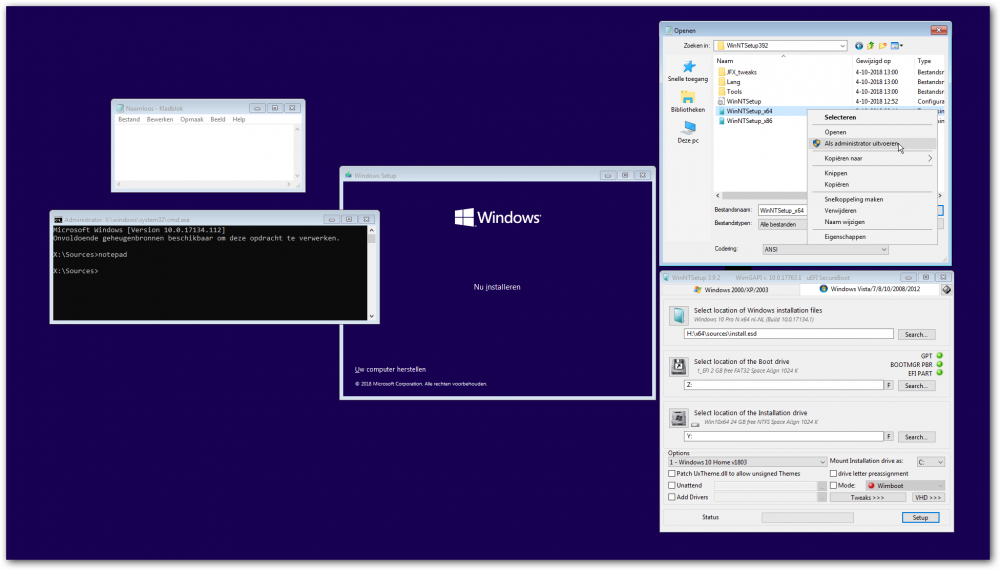Enable Patch UxTheme.dll checkbox
1000x570 pixels.
(x=672, y=474)
